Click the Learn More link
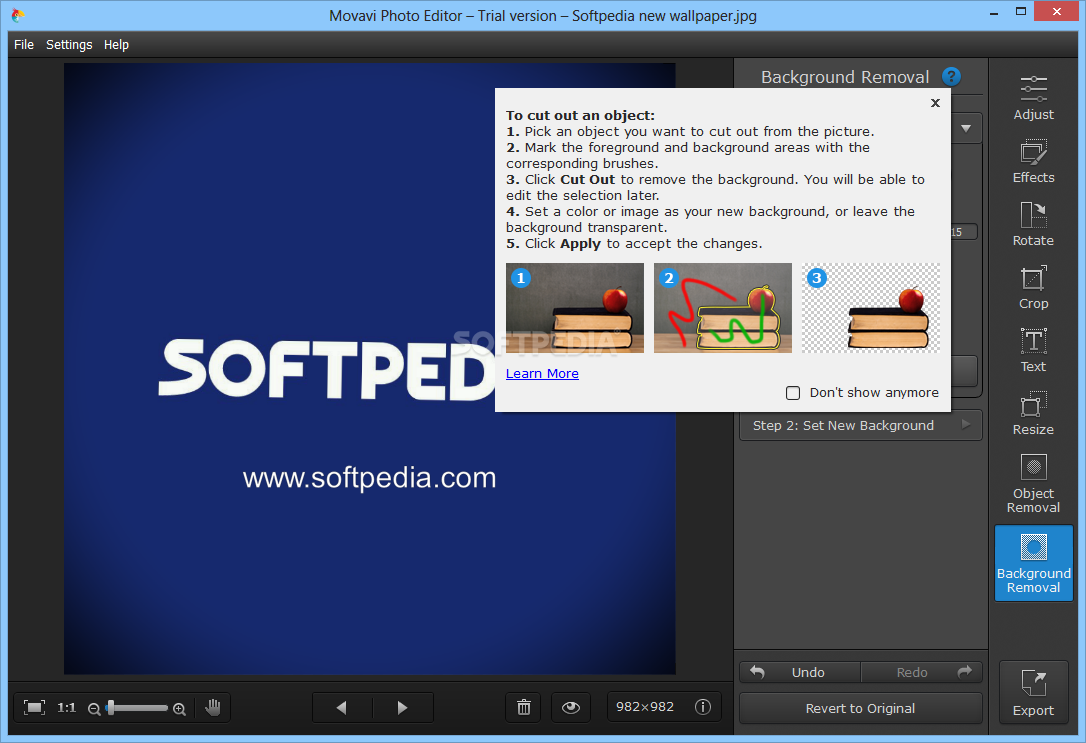Viewport: 1086px width, 743px height. click(542, 373)
